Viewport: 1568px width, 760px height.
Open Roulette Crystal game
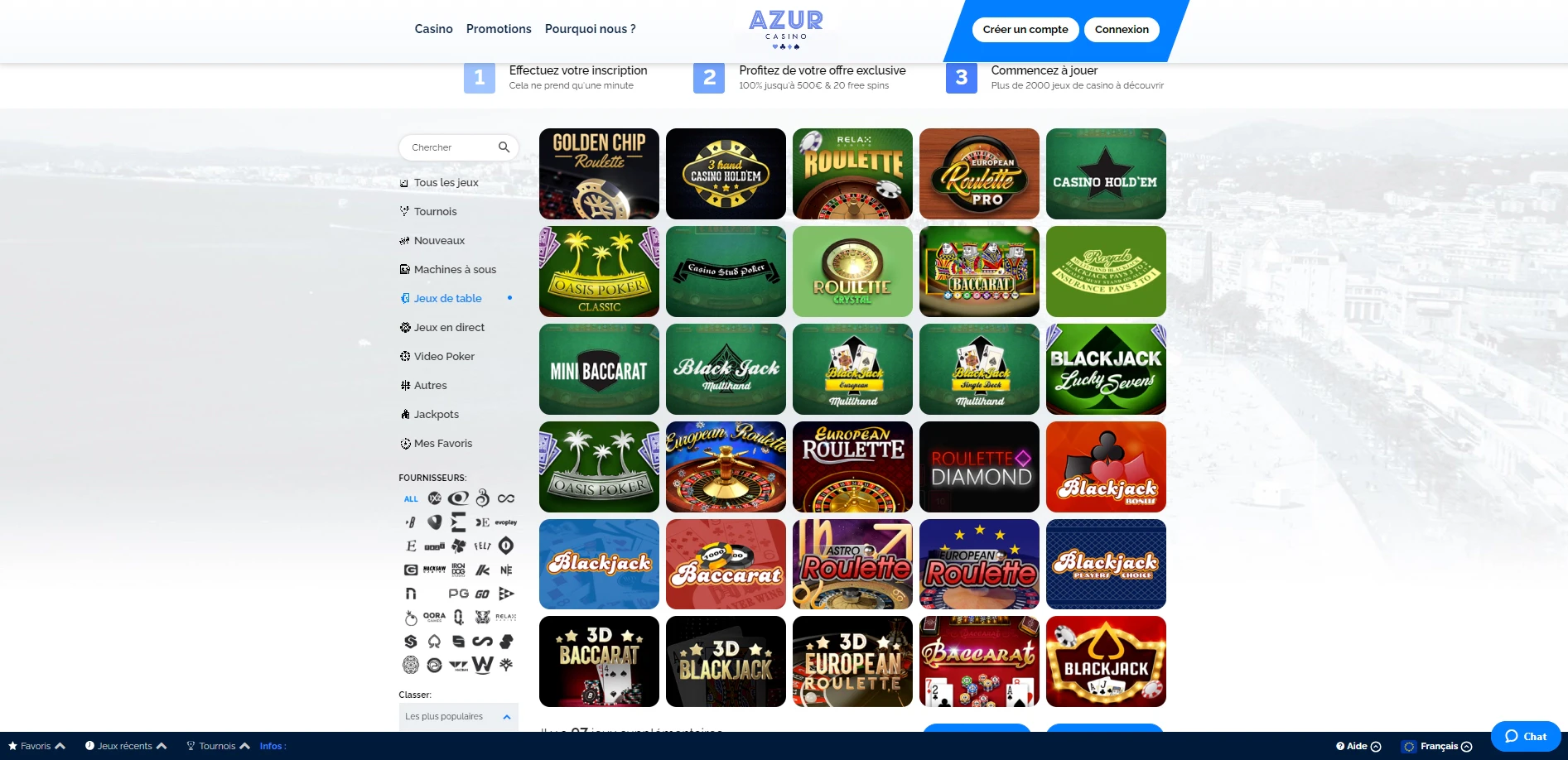[x=852, y=272]
